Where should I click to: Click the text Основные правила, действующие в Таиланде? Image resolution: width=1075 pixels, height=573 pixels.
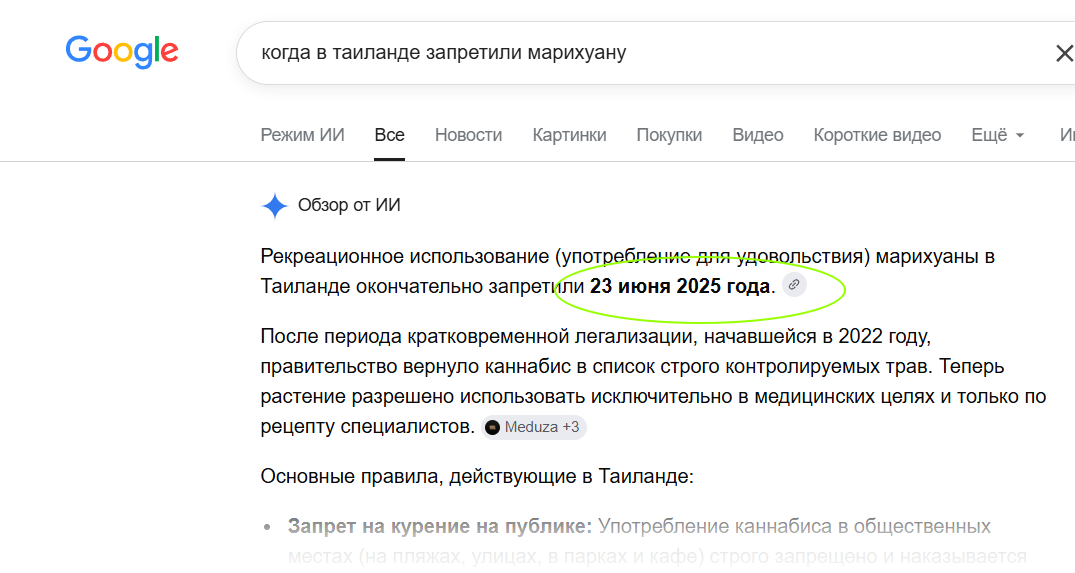[477, 476]
